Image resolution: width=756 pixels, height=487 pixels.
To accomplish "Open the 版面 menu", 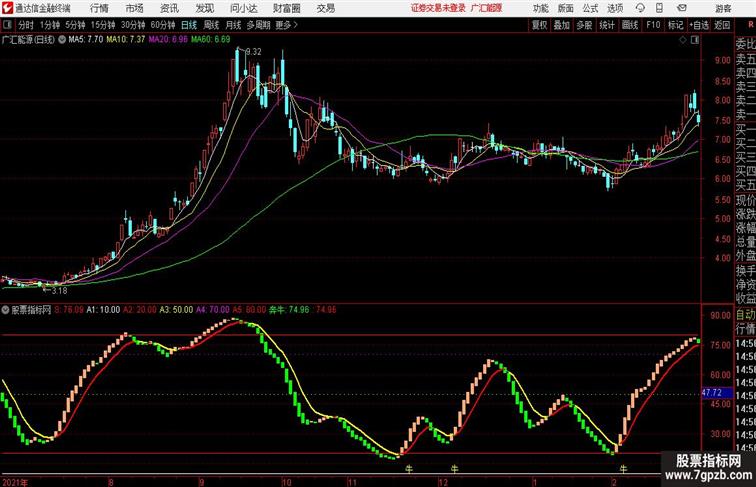I will (x=566, y=8).
